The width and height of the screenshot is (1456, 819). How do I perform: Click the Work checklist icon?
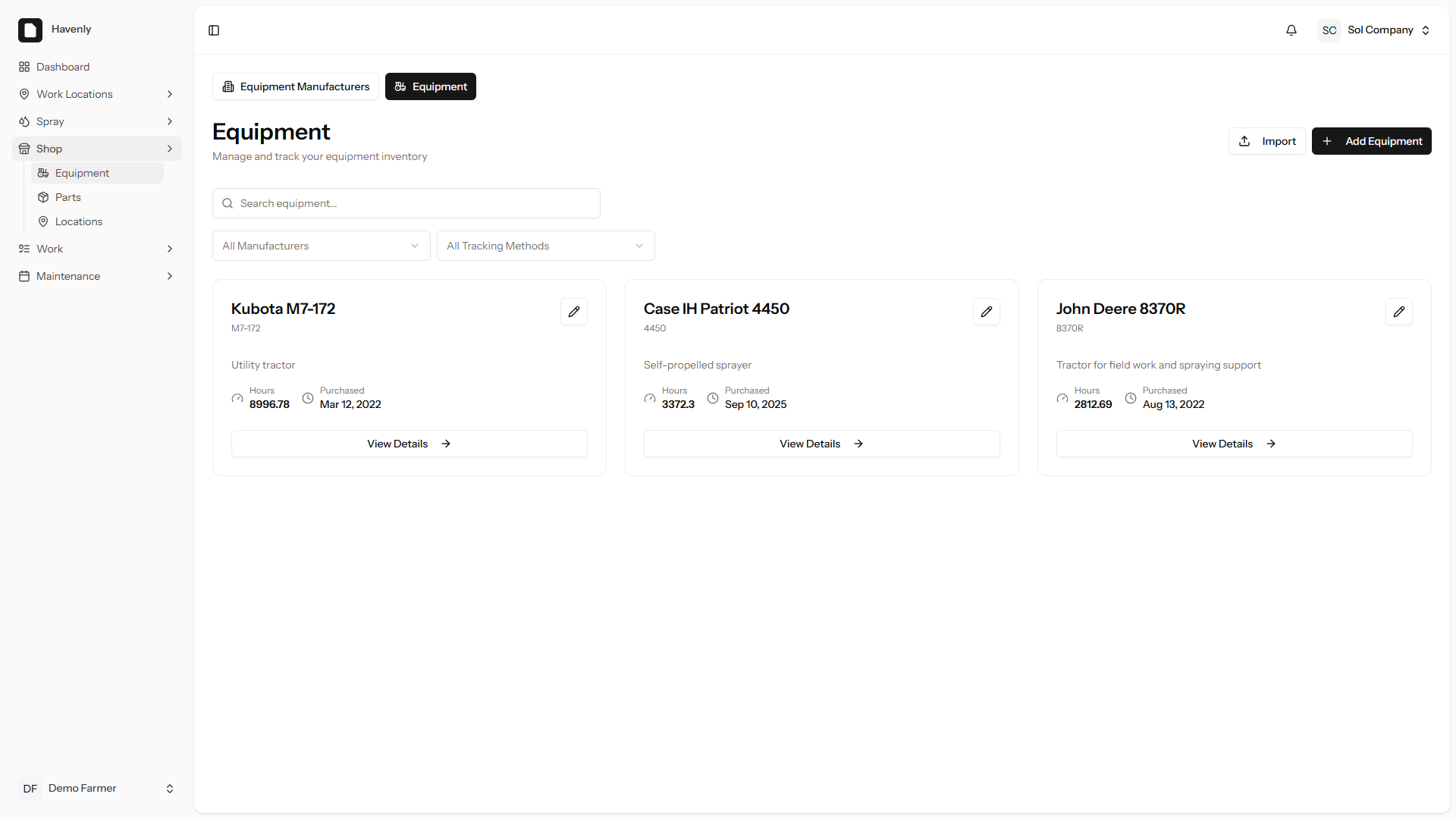pyautogui.click(x=24, y=249)
